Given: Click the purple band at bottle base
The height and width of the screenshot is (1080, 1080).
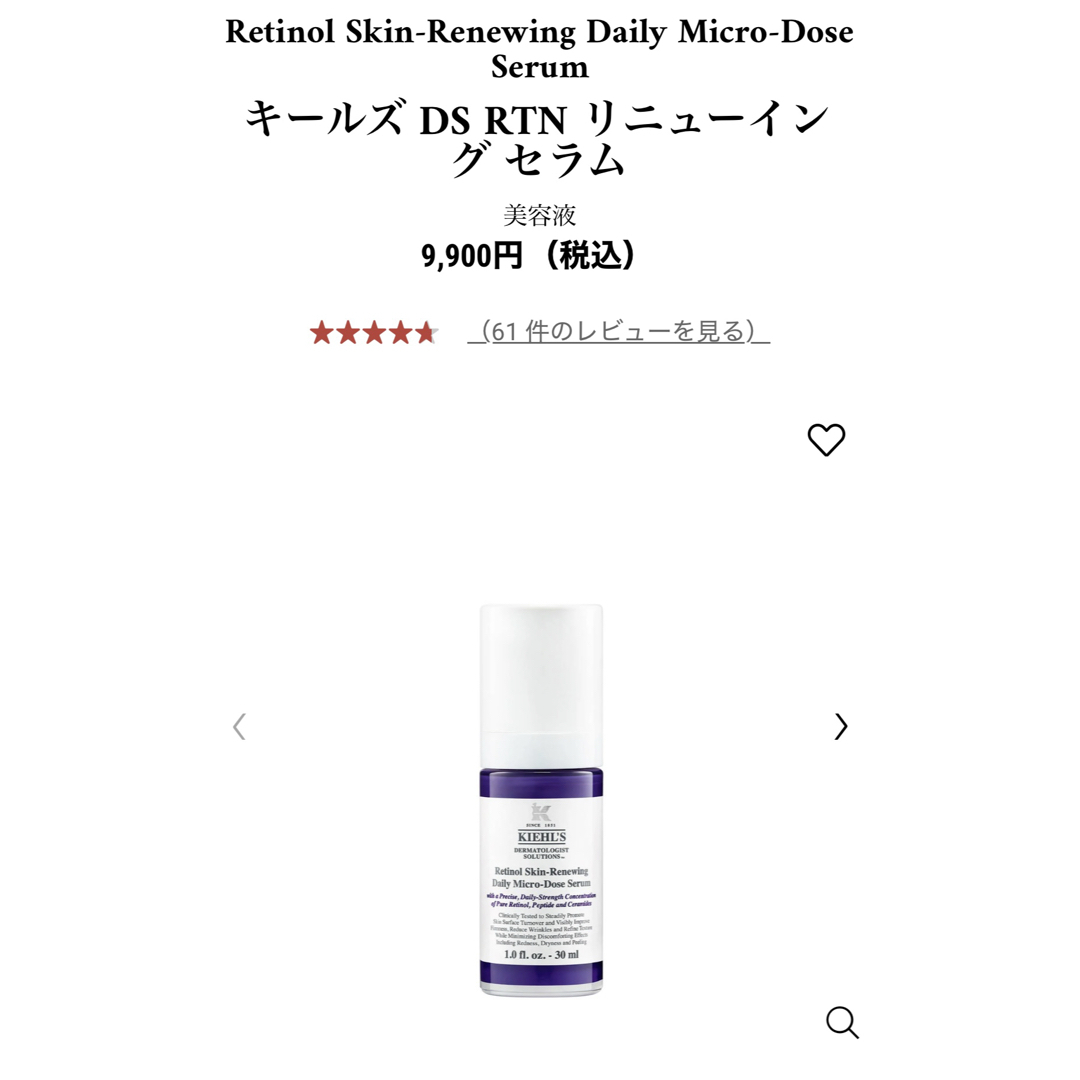Looking at the screenshot, I should click(x=541, y=973).
